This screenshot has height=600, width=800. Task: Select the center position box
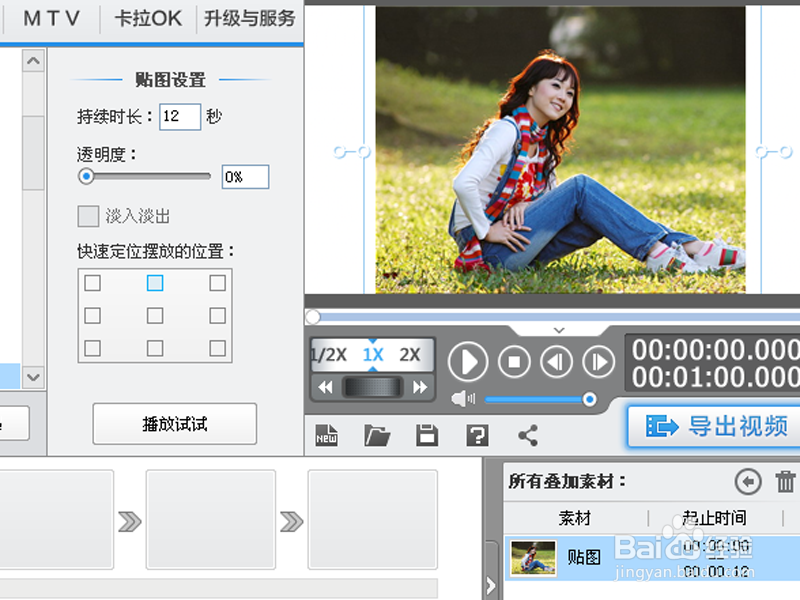pyautogui.click(x=155, y=316)
